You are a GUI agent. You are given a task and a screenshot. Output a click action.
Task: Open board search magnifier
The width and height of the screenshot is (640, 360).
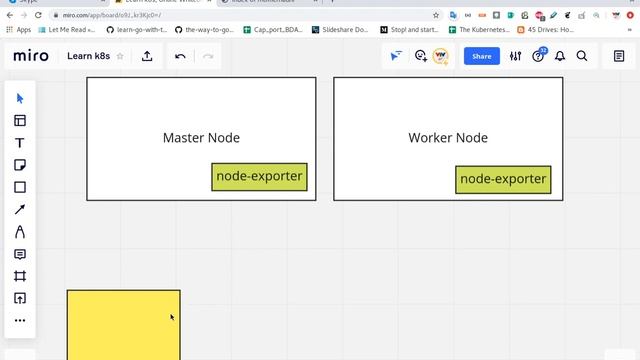[582, 56]
